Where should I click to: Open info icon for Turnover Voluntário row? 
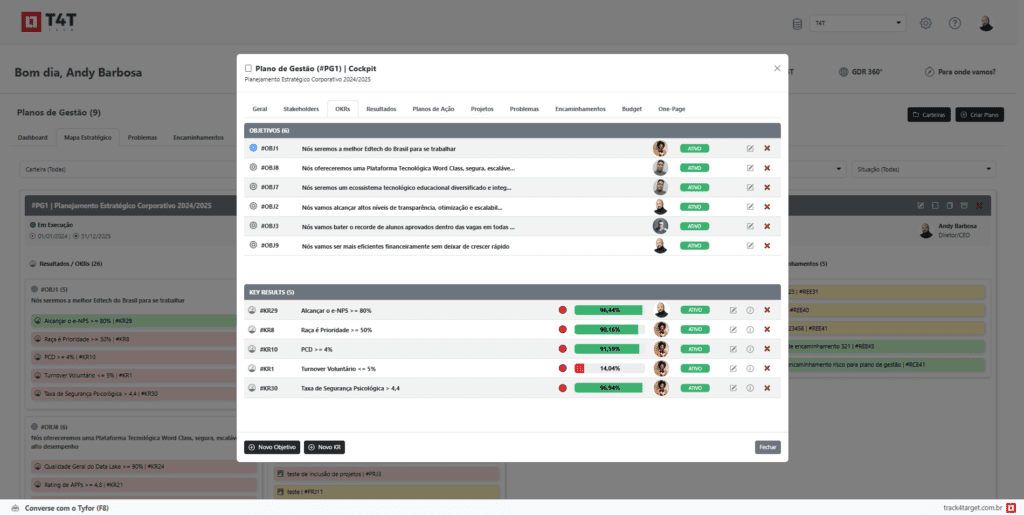tap(750, 368)
